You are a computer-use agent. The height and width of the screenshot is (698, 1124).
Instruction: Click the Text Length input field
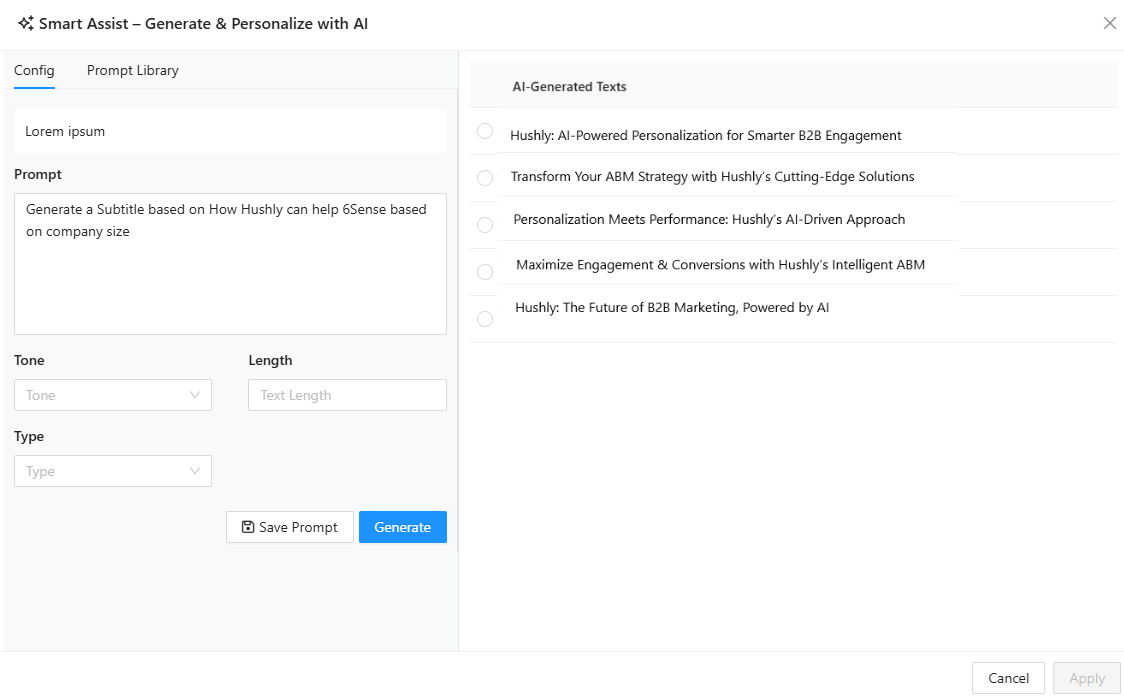347,395
